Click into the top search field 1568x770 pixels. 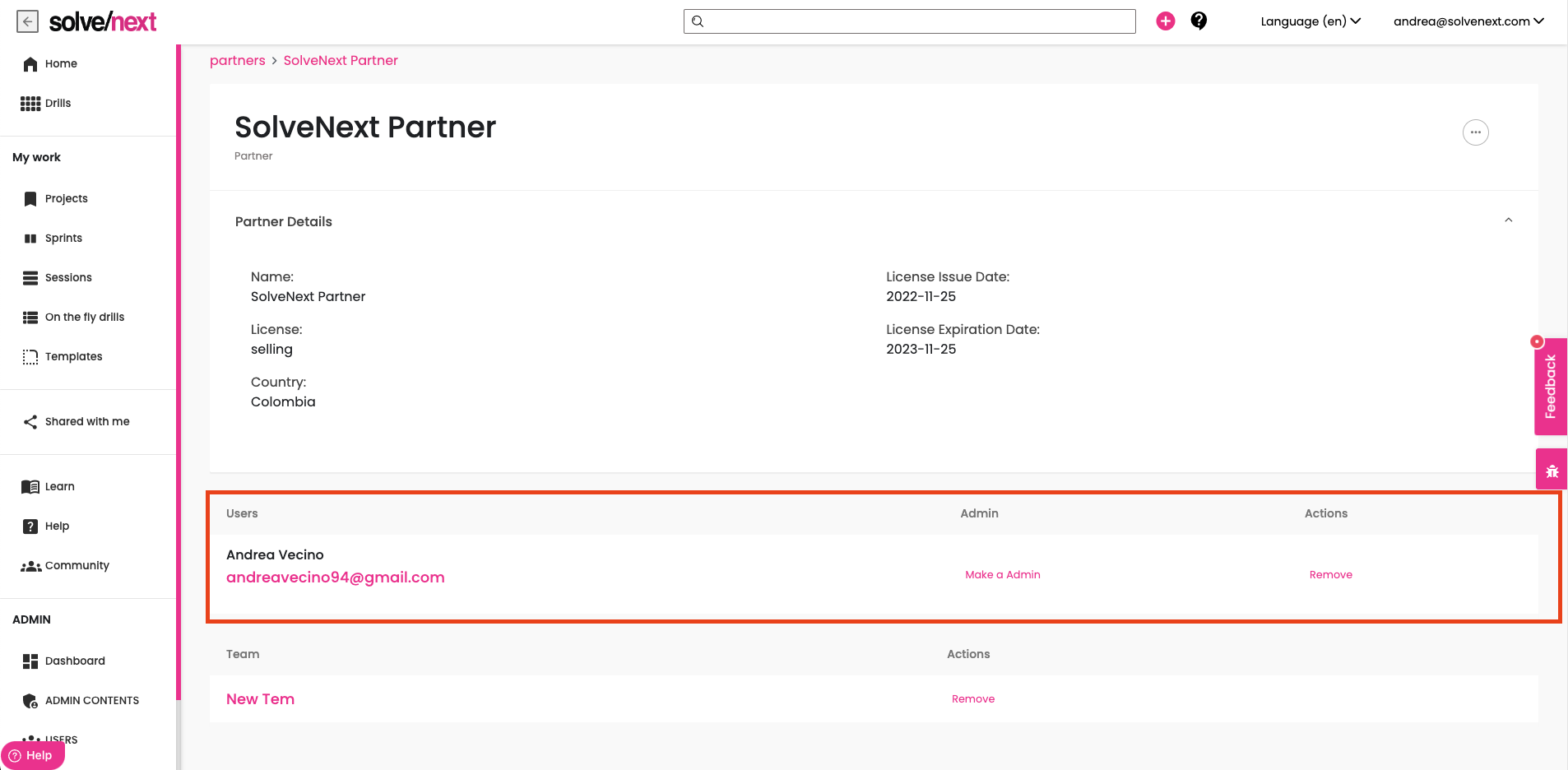click(910, 21)
